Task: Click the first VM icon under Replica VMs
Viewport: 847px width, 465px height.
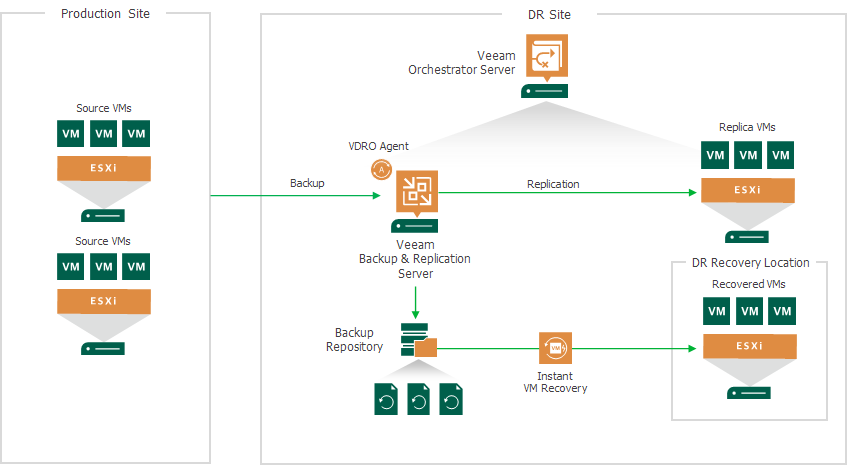Action: coord(715,155)
